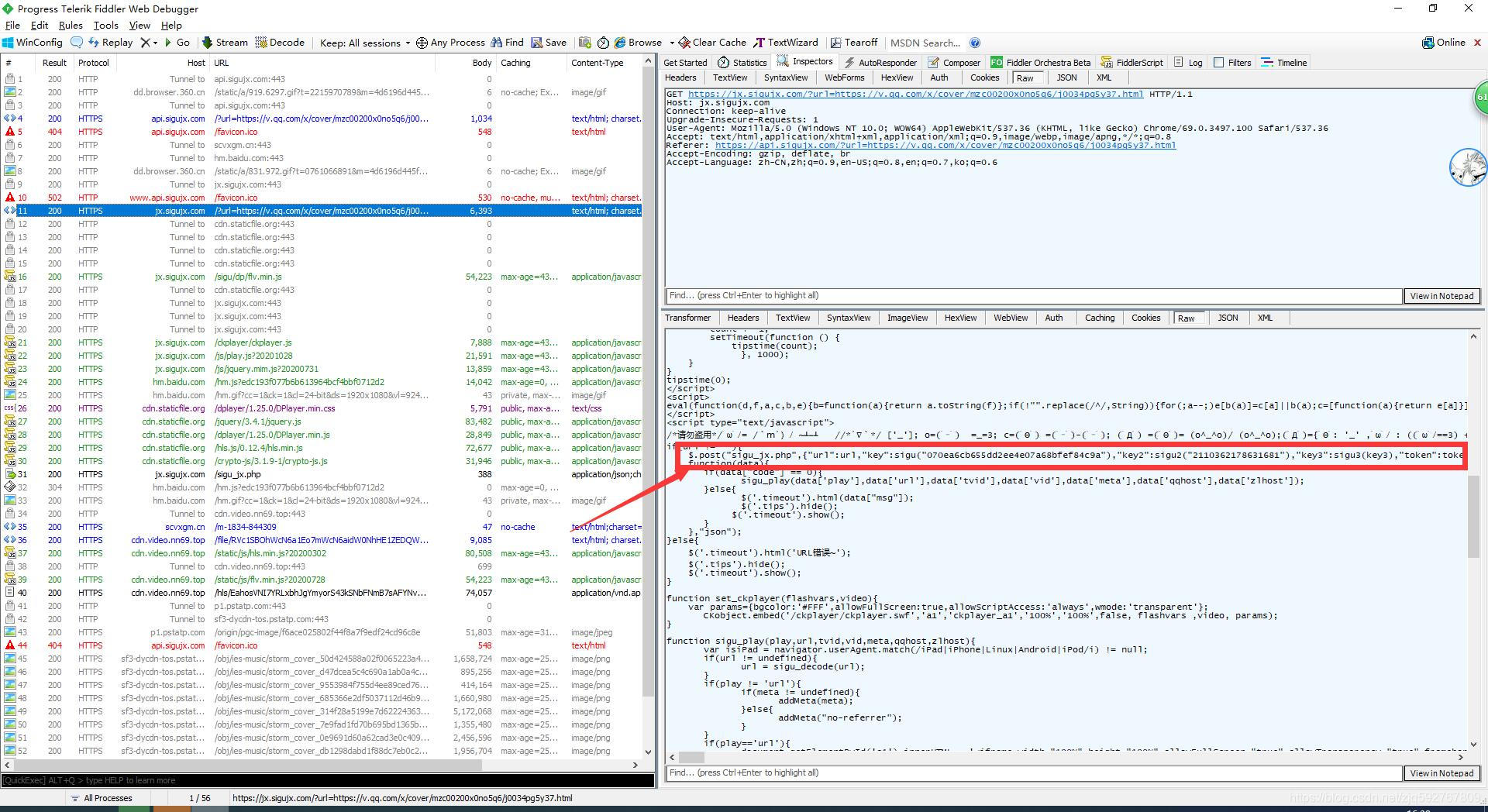Click lower View in Notepad button
Image resolution: width=1488 pixels, height=812 pixels.
click(x=1441, y=773)
